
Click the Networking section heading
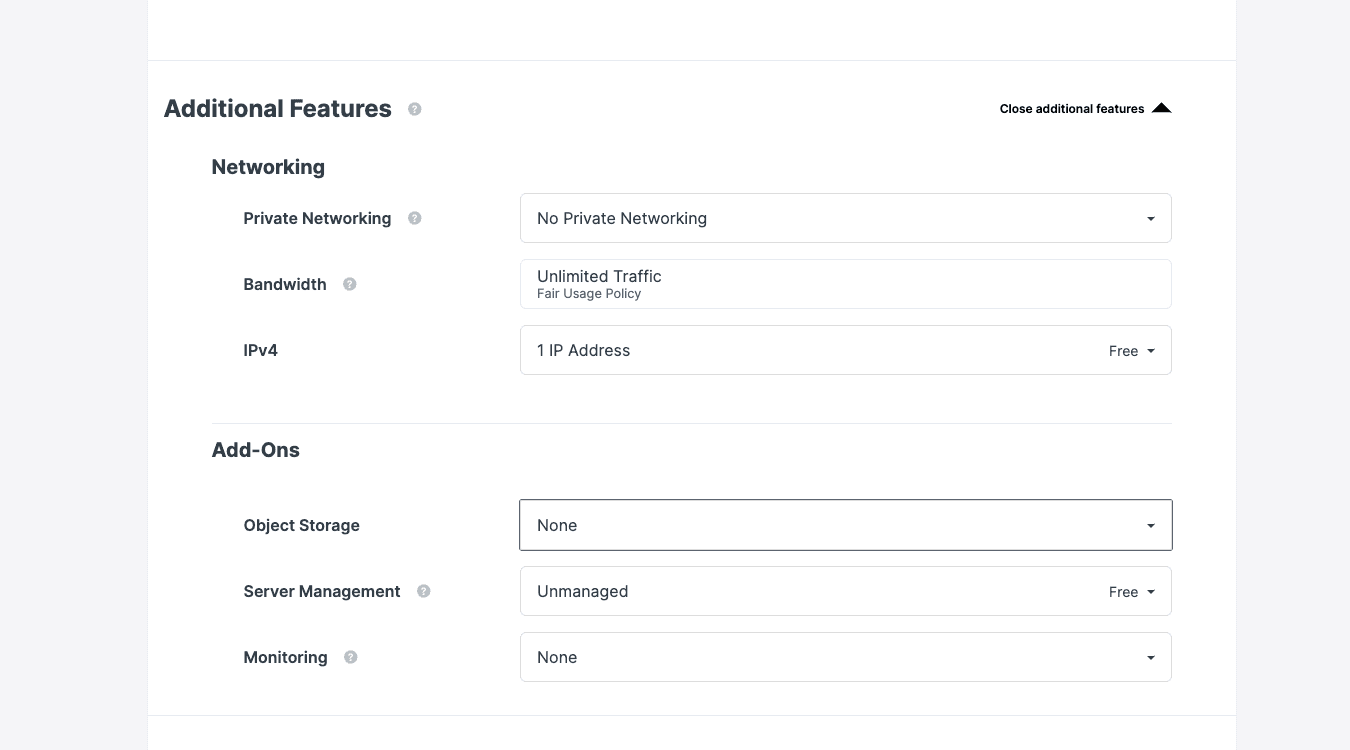(x=268, y=167)
